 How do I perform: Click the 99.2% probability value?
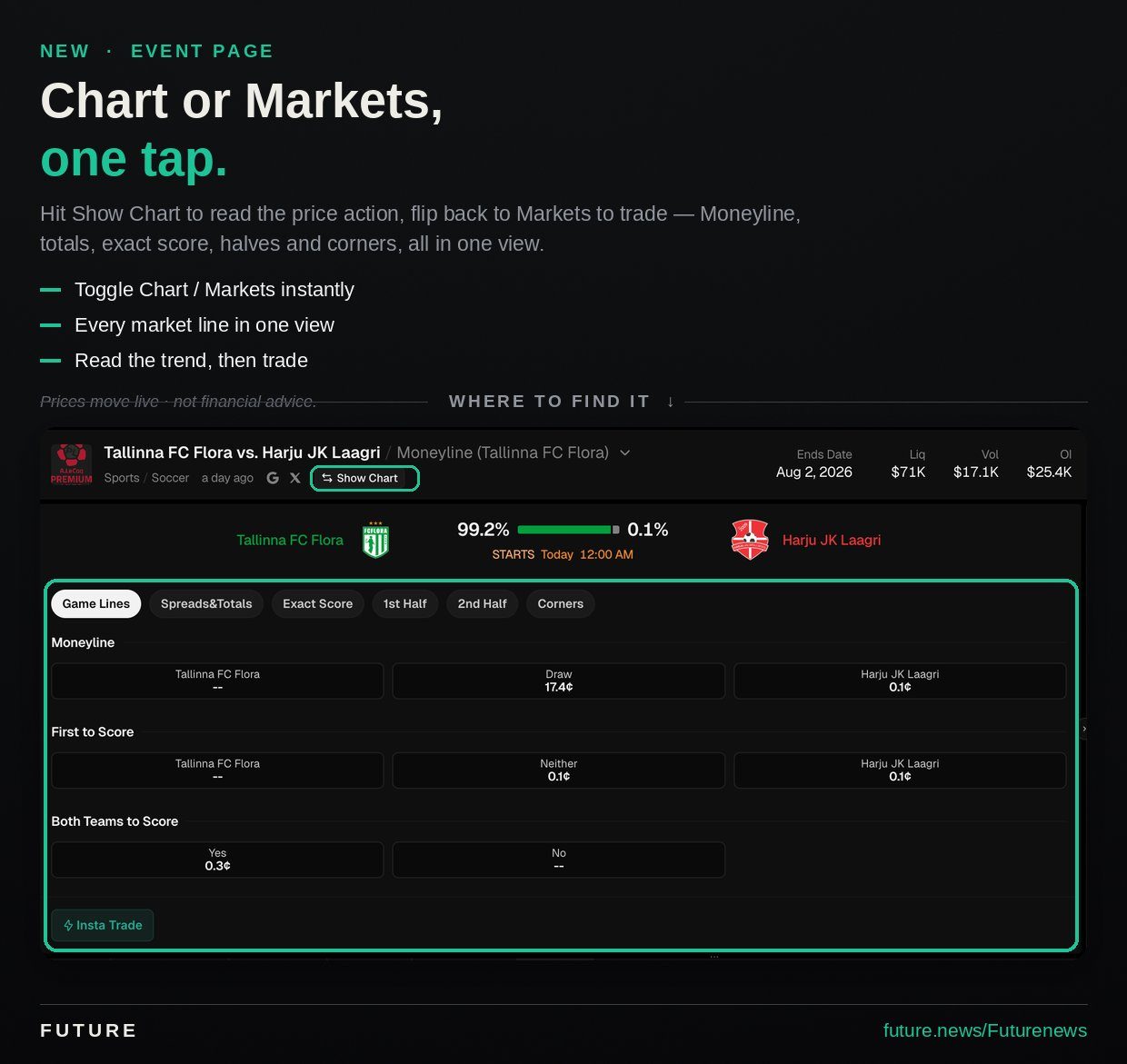pyautogui.click(x=483, y=530)
